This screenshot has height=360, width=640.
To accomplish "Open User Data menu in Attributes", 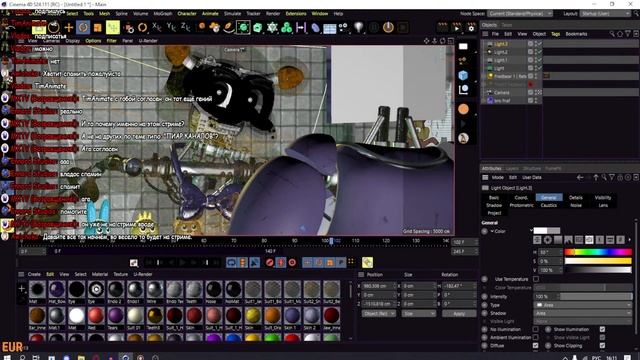I will [532, 178].
